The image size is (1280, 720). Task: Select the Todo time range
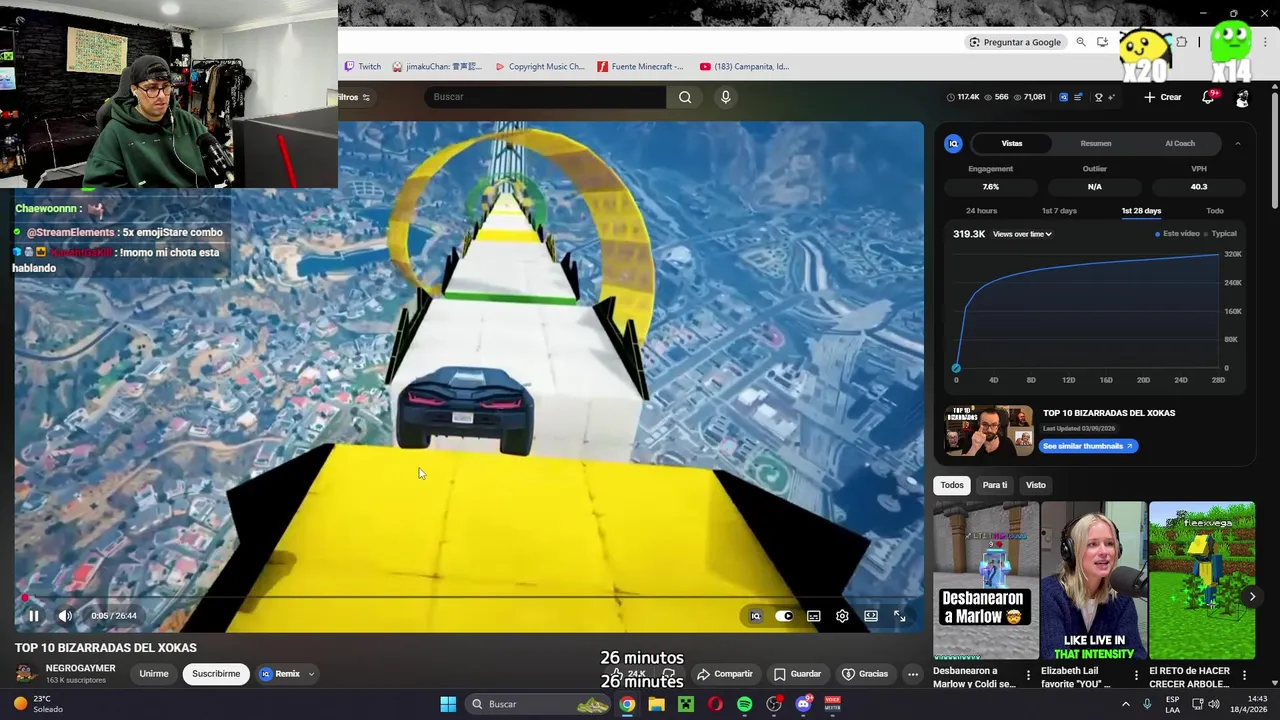[x=1215, y=211]
